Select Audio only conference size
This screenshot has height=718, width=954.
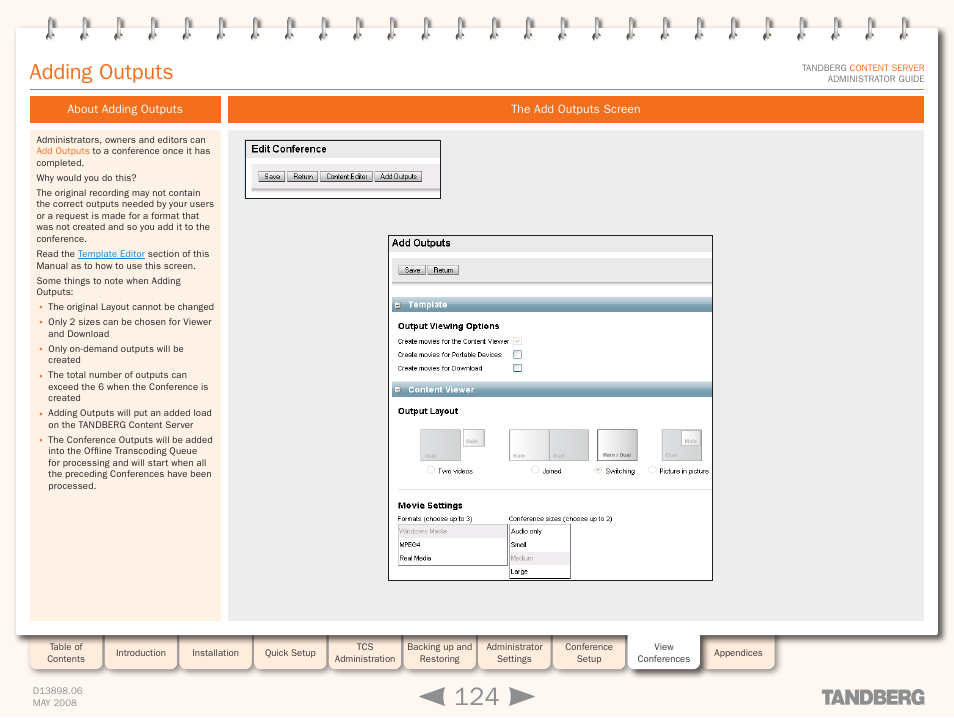click(x=539, y=531)
